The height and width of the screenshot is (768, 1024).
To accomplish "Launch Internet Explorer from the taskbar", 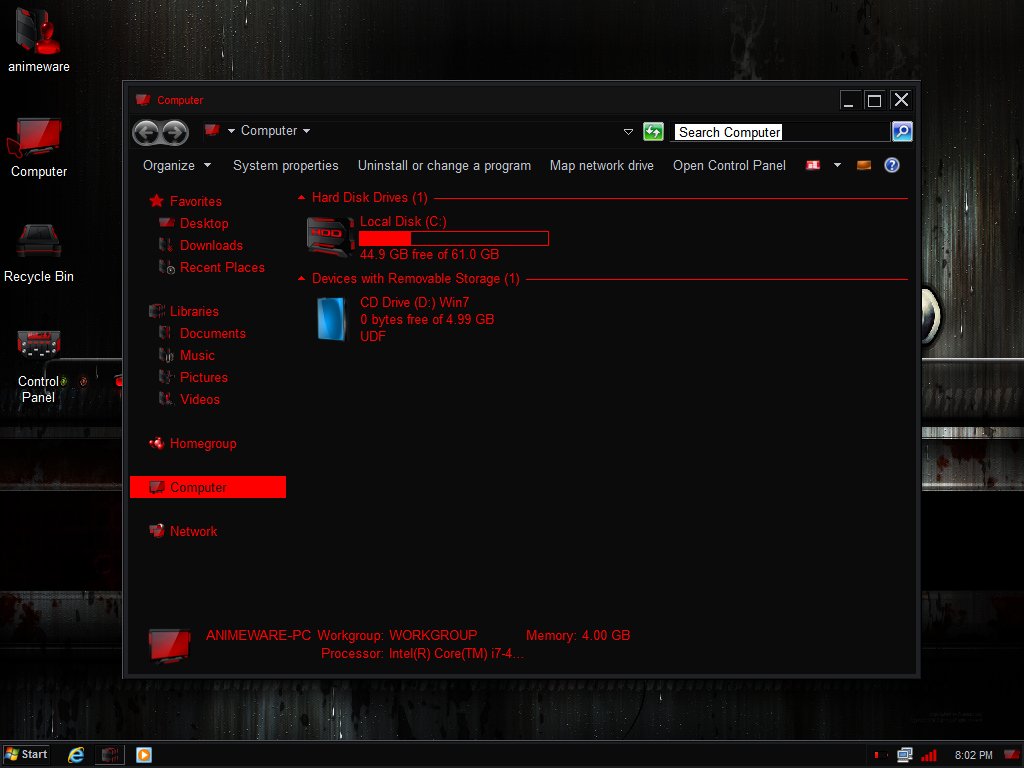I will (x=76, y=755).
